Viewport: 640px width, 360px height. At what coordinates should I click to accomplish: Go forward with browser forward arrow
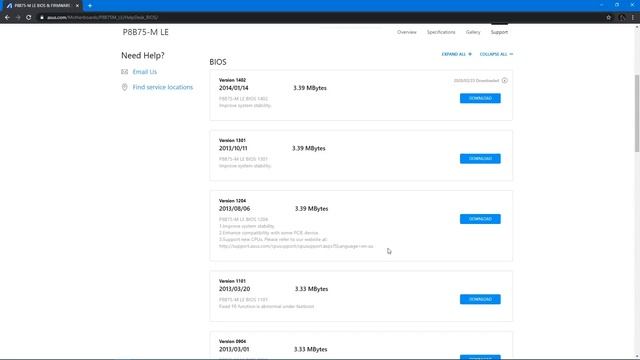click(18, 18)
